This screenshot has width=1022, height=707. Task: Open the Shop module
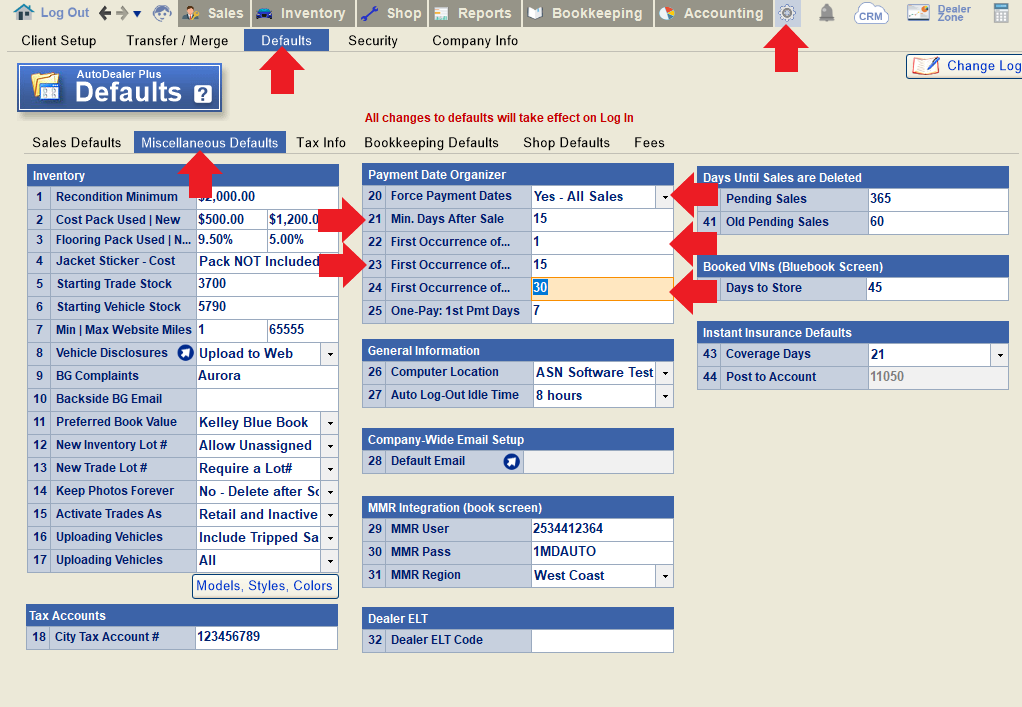[391, 13]
